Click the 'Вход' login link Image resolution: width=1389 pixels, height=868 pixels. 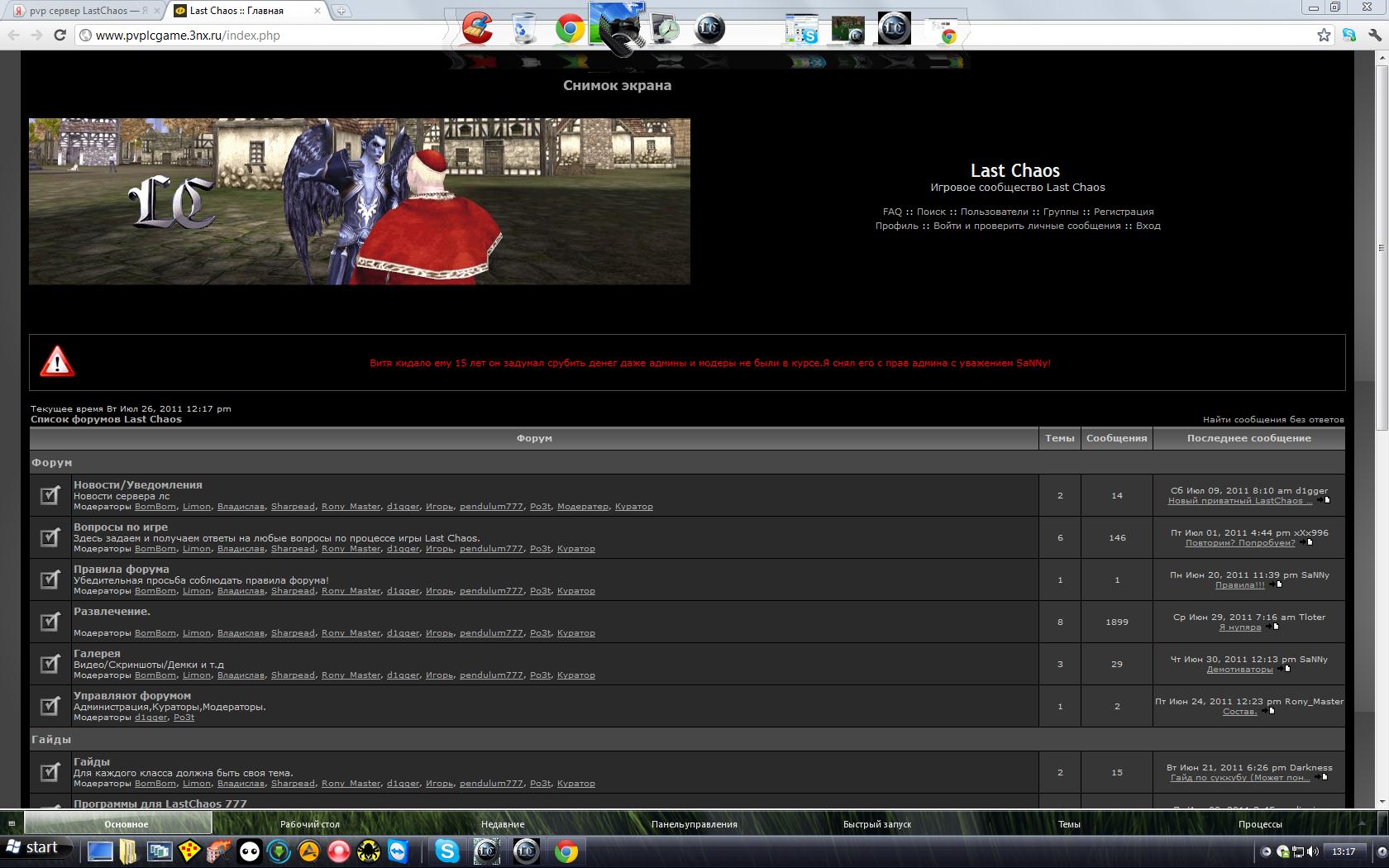[x=1148, y=226]
